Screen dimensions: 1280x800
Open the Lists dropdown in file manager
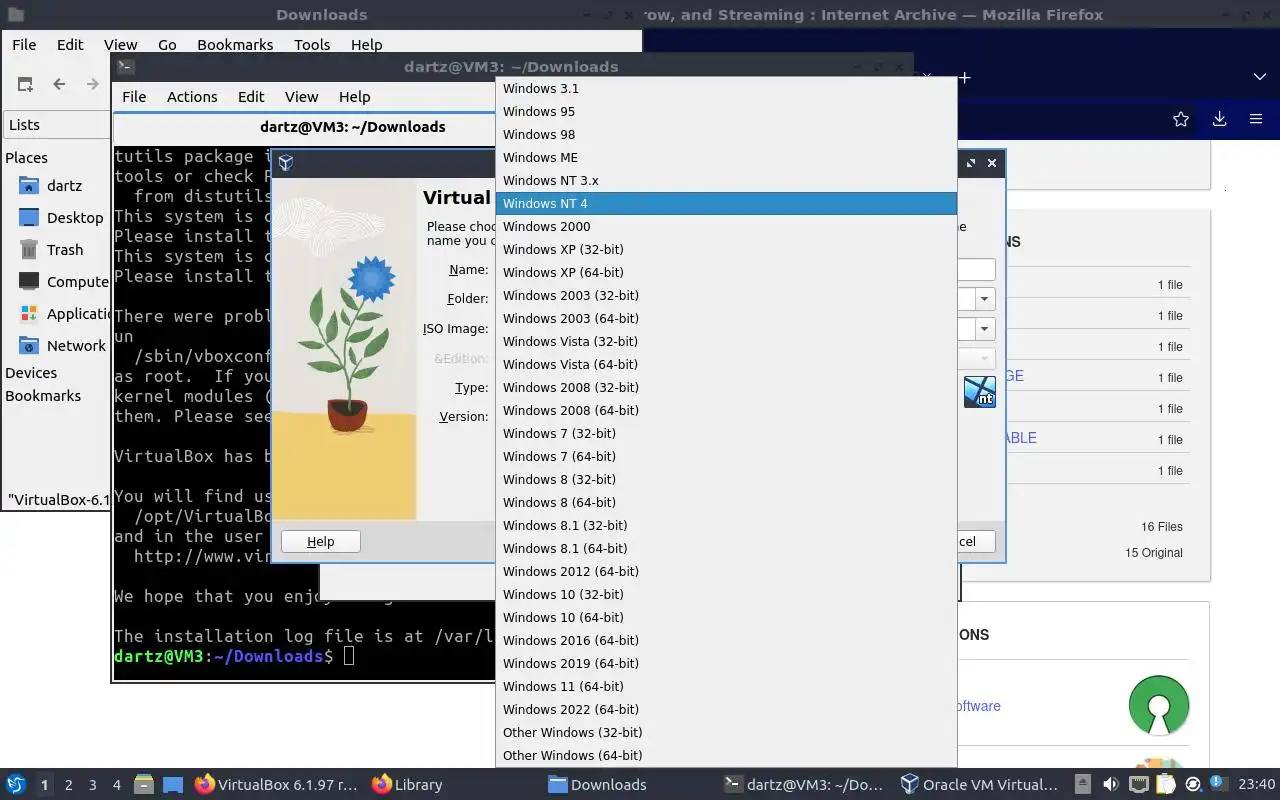pos(56,125)
